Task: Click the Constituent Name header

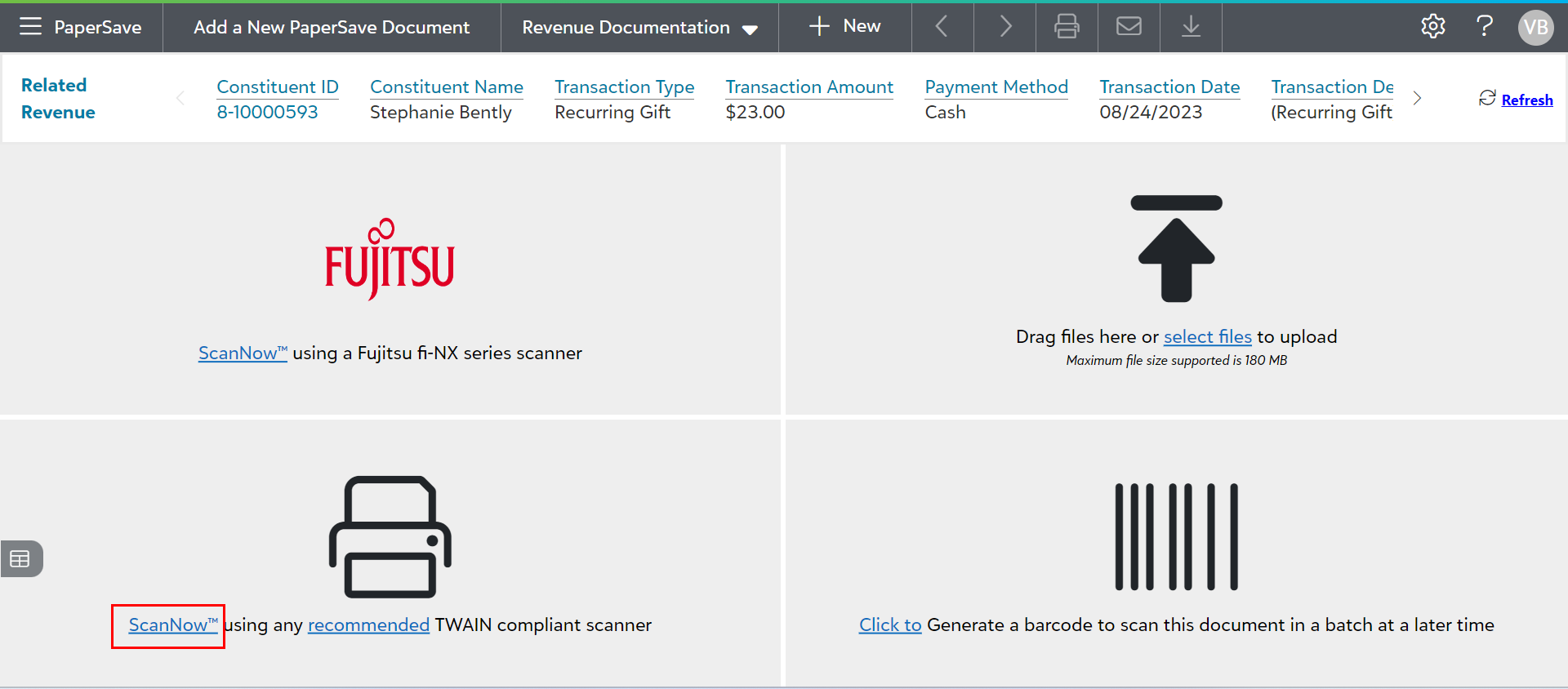Action: coord(447,87)
